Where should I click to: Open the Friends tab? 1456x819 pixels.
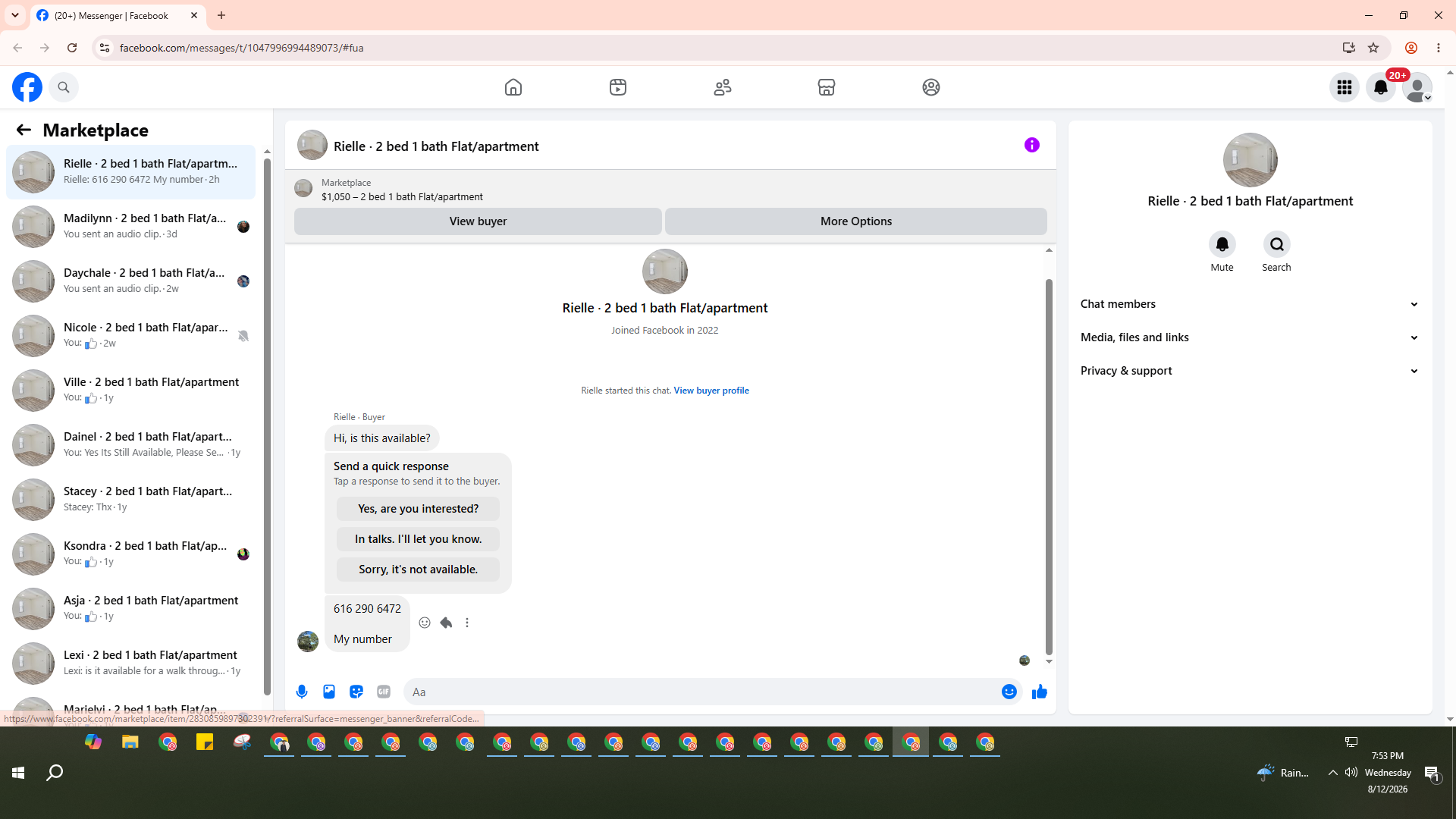(x=723, y=87)
